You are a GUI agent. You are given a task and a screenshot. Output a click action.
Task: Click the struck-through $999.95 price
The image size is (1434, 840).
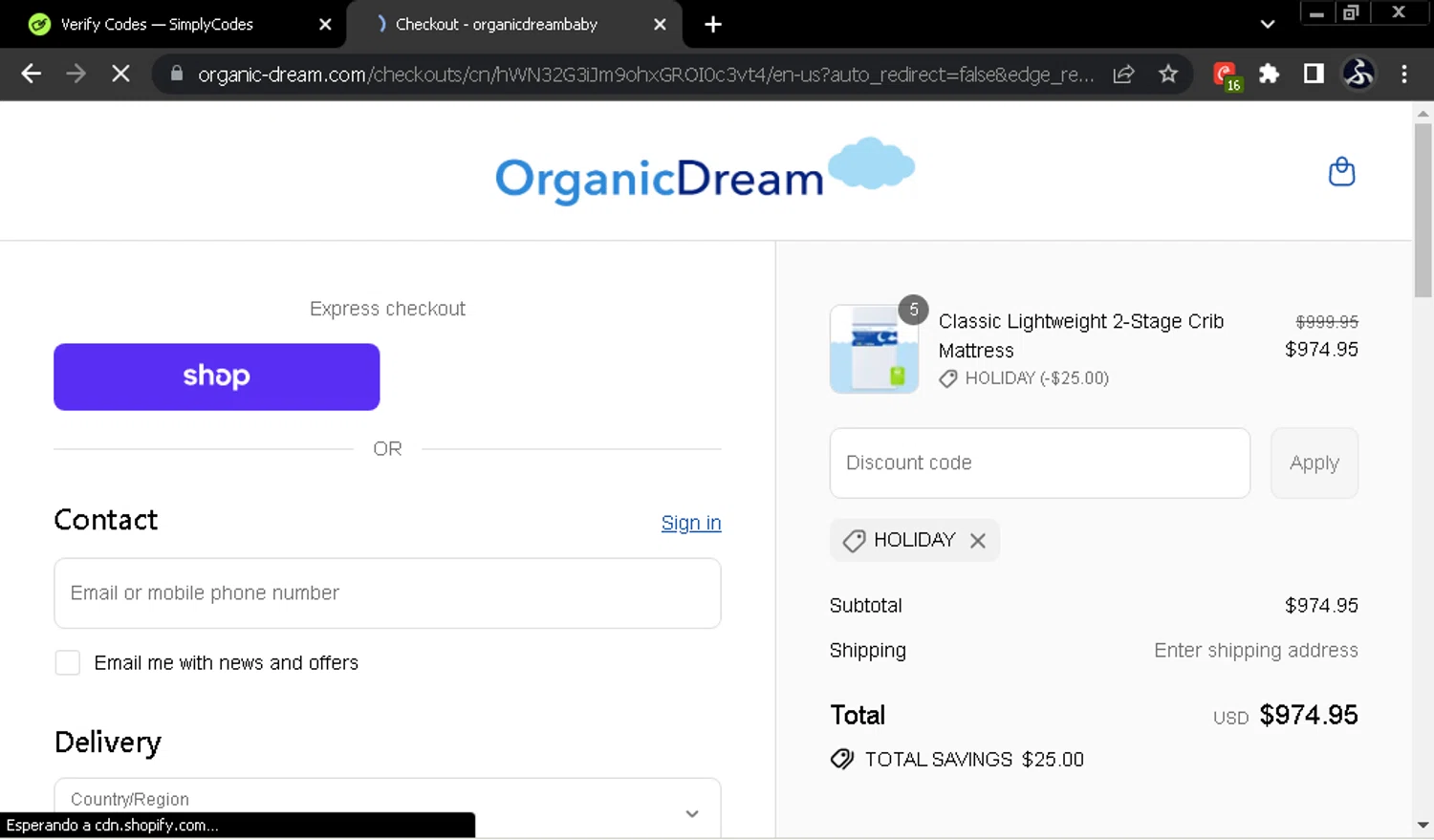1326,322
